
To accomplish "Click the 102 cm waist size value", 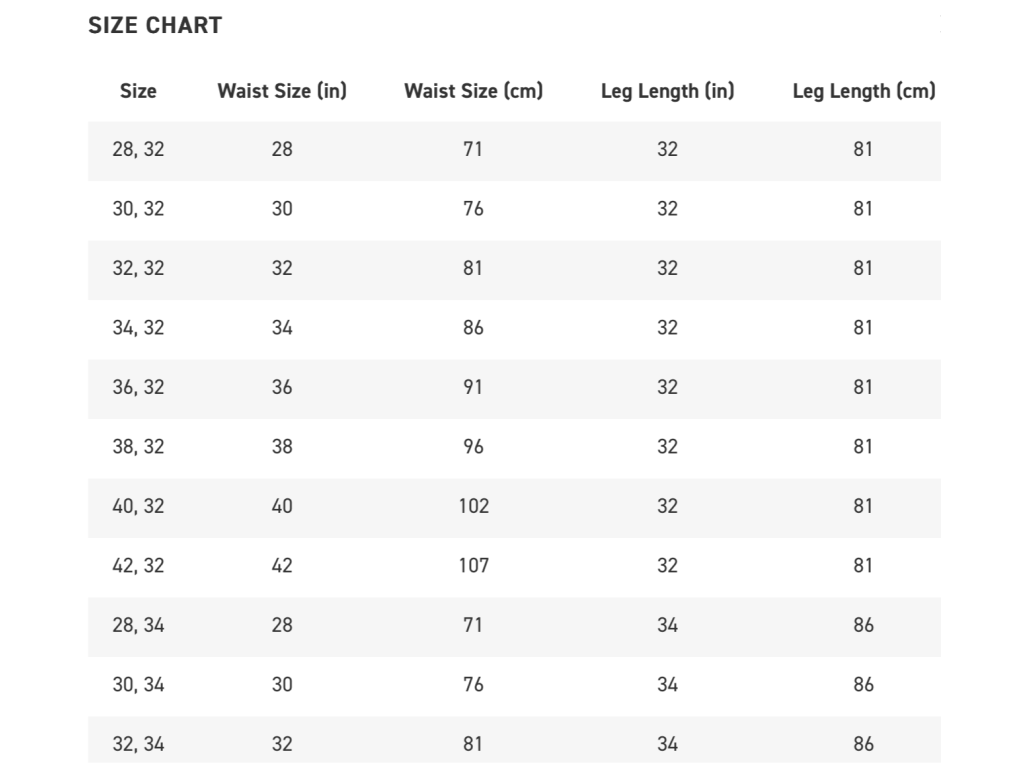I will [x=473, y=506].
